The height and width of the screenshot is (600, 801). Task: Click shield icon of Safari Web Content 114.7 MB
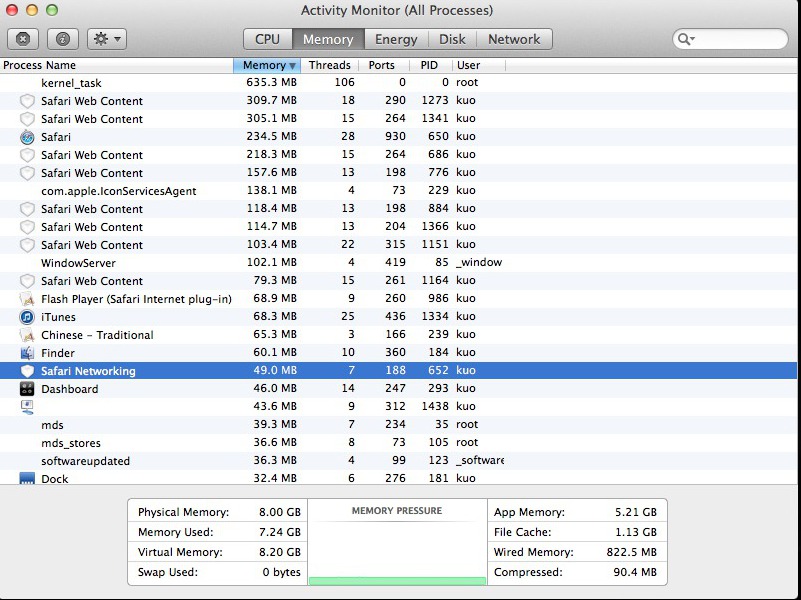coord(27,227)
